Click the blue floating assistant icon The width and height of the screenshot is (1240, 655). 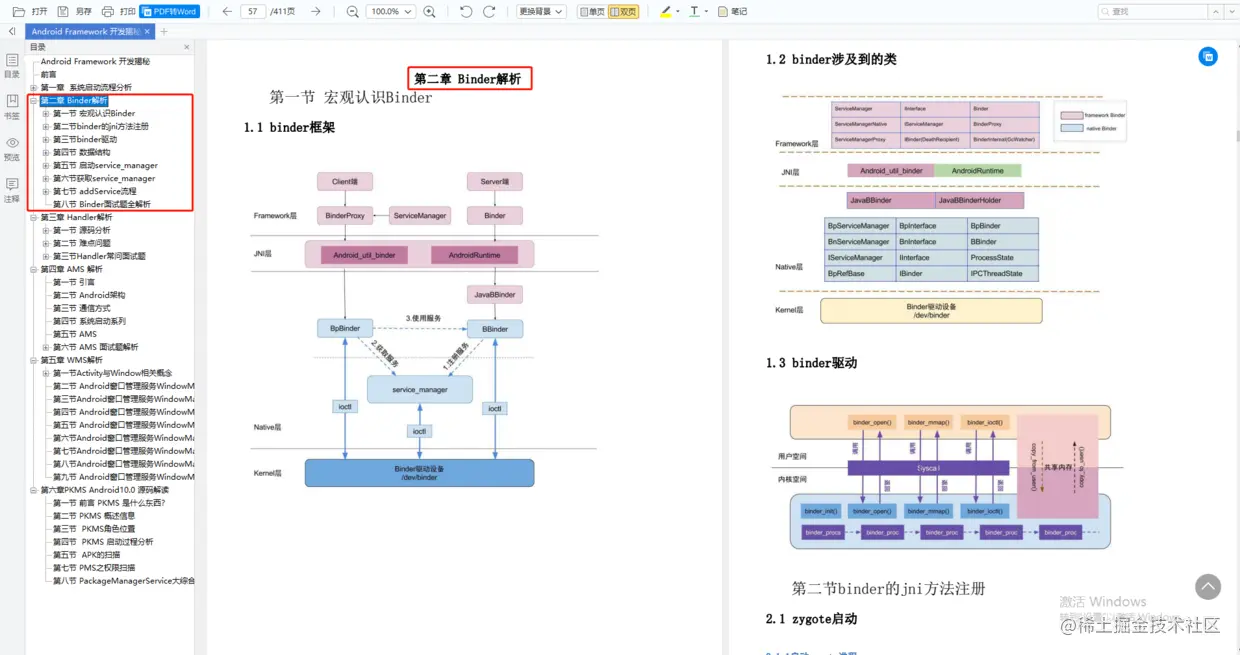point(1208,57)
